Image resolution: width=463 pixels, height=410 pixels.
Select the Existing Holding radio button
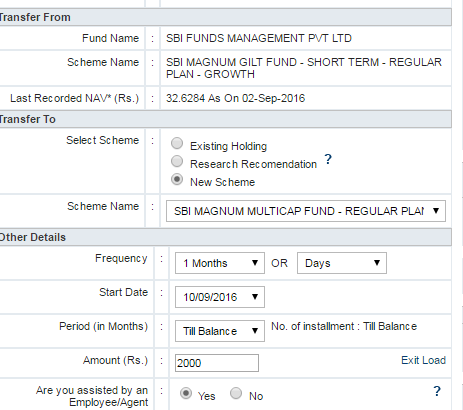pyautogui.click(x=177, y=143)
